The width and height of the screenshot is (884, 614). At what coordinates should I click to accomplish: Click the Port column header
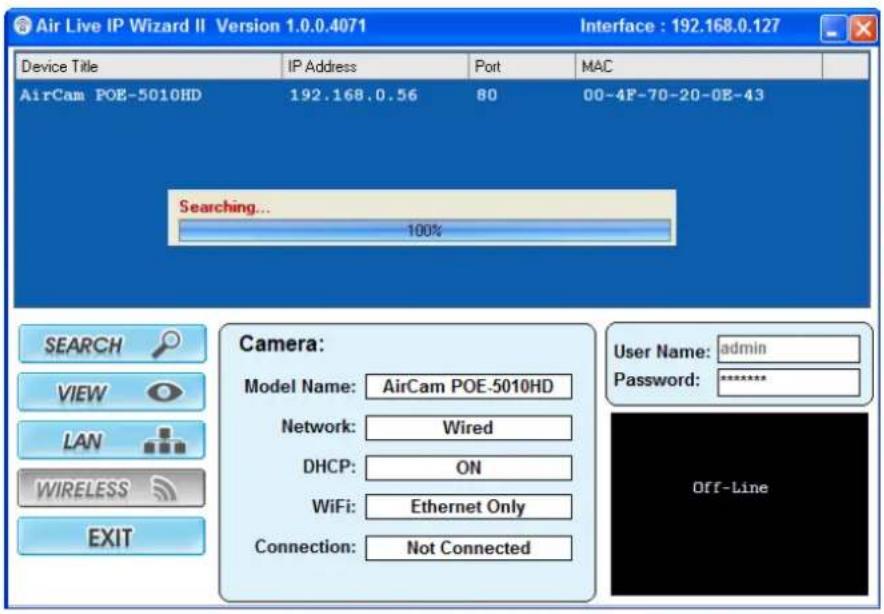pos(522,67)
